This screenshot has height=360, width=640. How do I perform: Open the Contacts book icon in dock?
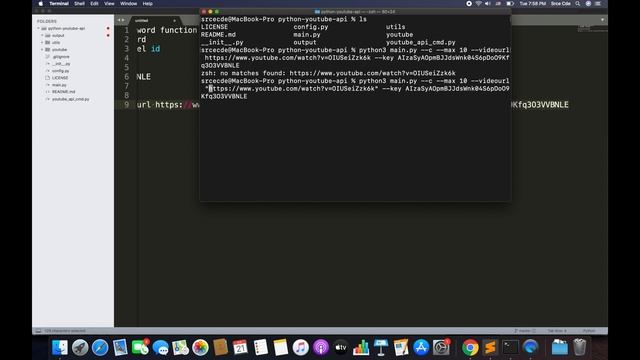pyautogui.click(x=220, y=347)
